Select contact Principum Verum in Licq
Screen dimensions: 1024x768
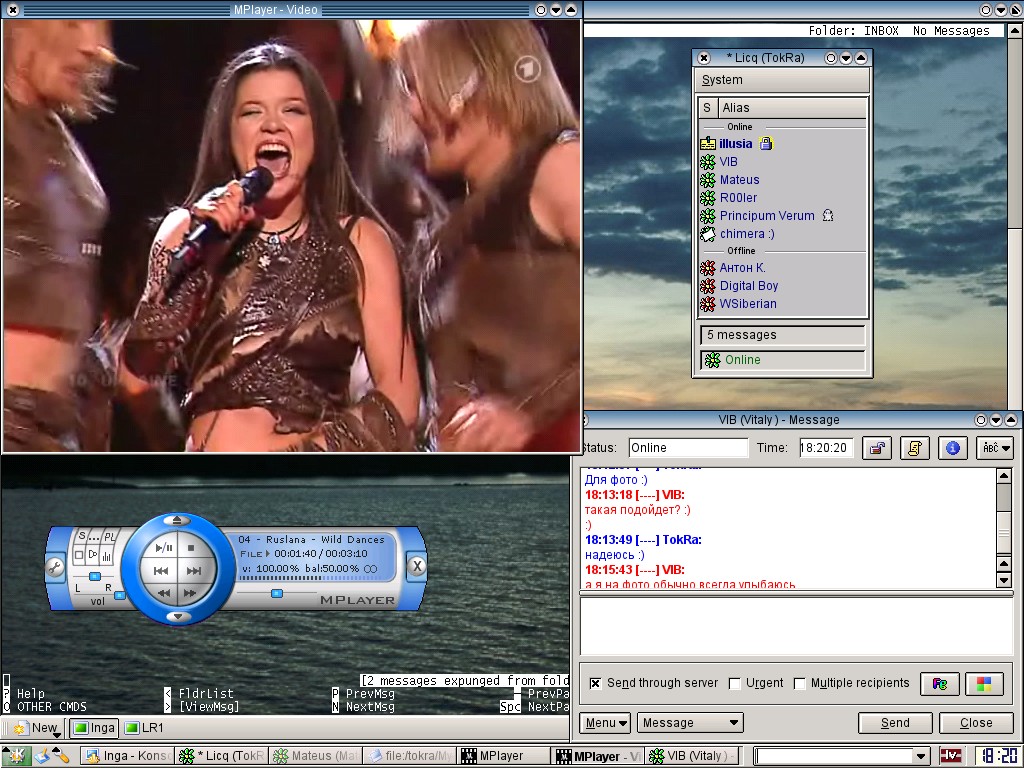point(782,216)
